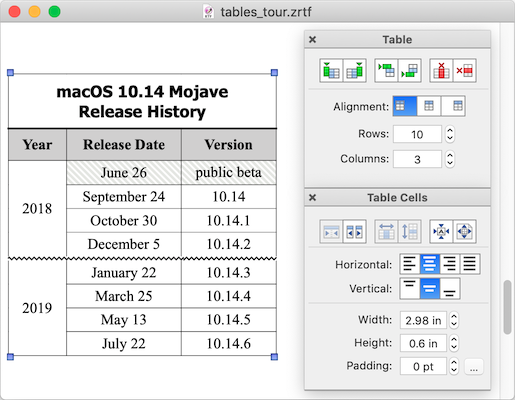Insert a row below
This screenshot has width=515, height=400.
(410, 71)
